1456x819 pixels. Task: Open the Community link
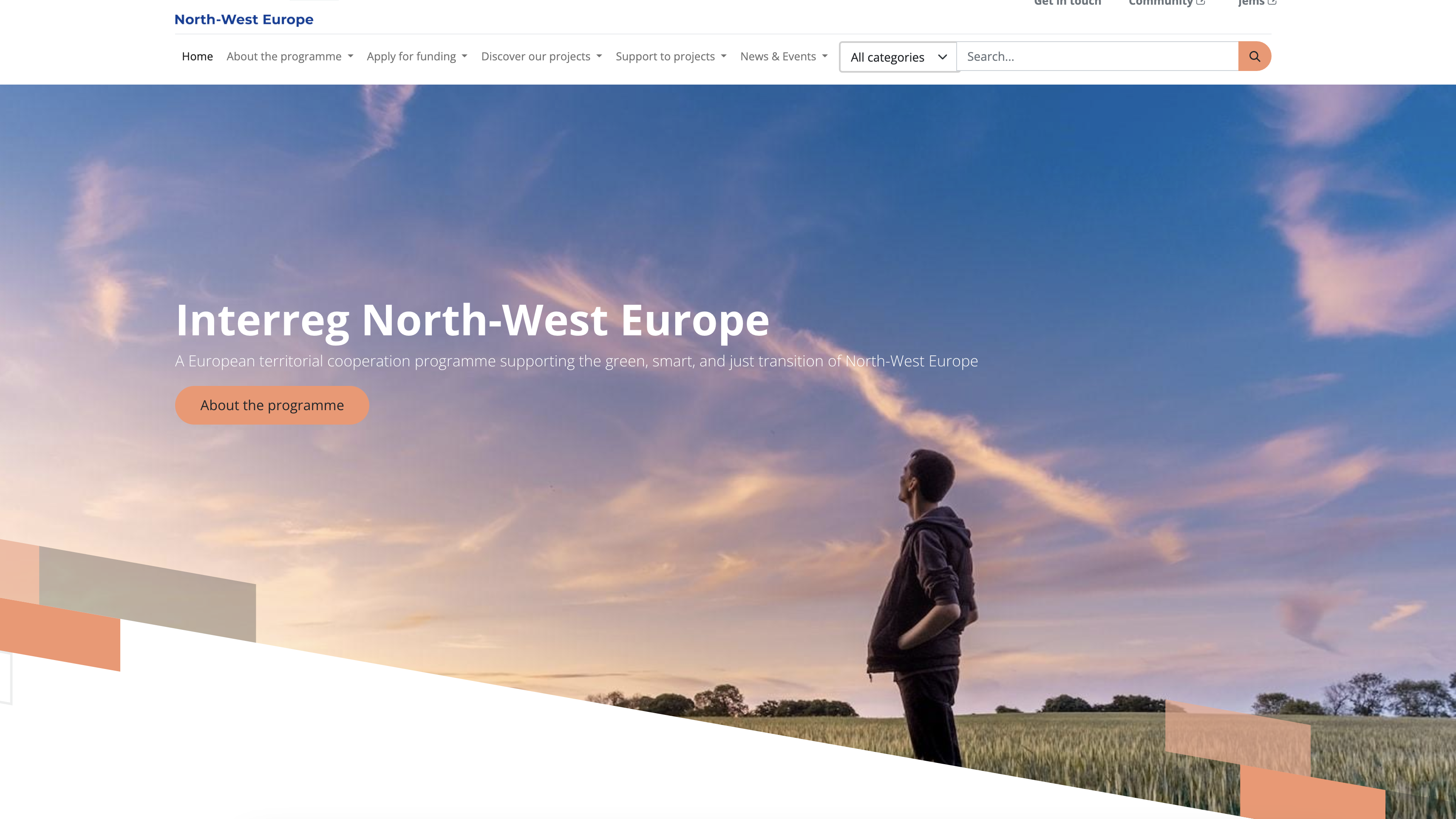(x=1160, y=2)
